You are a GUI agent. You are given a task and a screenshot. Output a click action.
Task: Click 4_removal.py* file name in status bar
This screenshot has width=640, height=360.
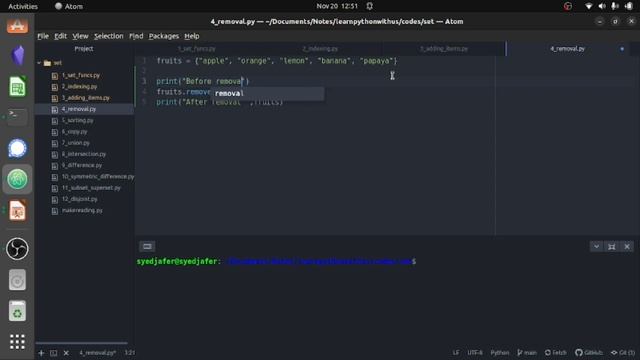98,353
